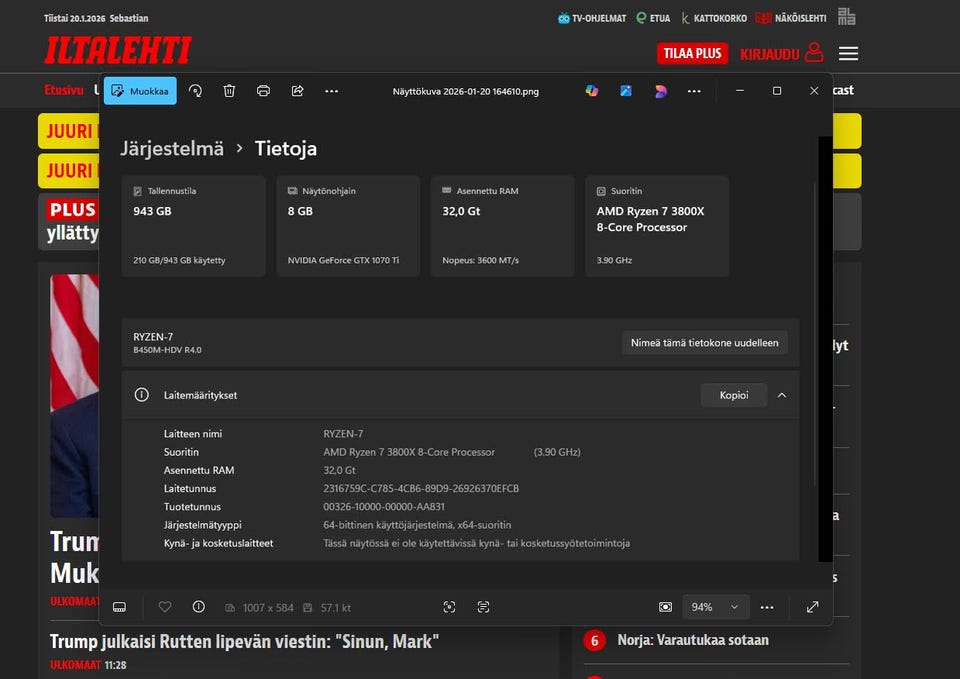Viewport: 960px width, 679px height.
Task: Click the Muokkaa edit button
Action: point(140,91)
